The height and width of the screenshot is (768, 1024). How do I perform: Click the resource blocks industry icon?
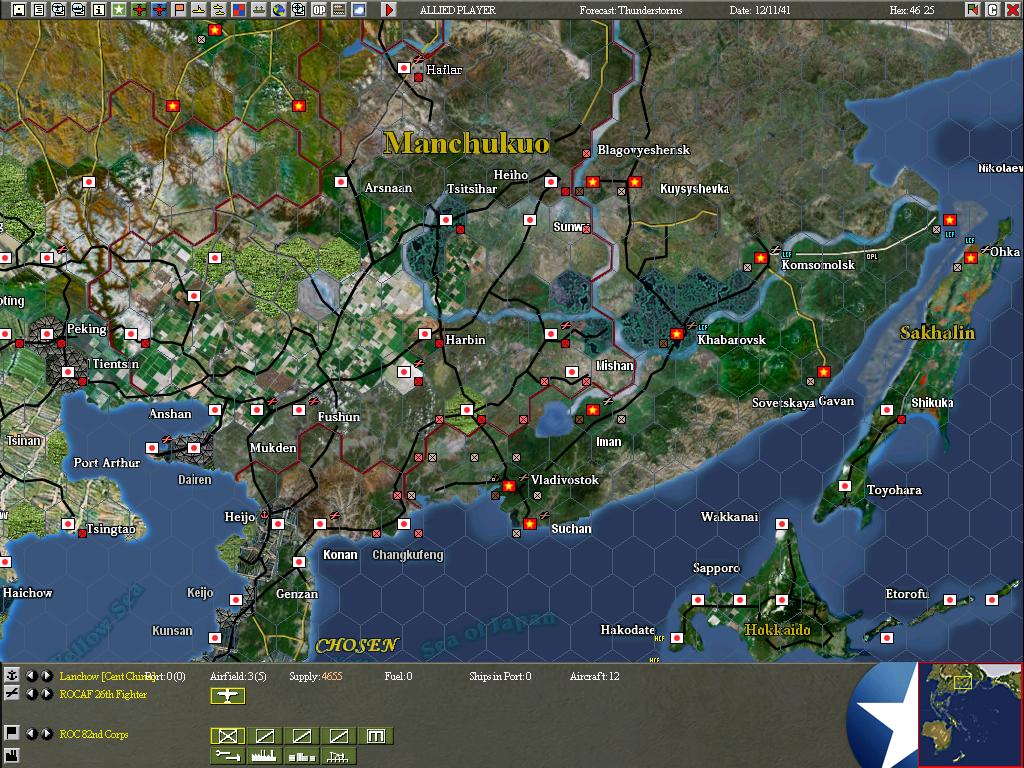point(301,756)
